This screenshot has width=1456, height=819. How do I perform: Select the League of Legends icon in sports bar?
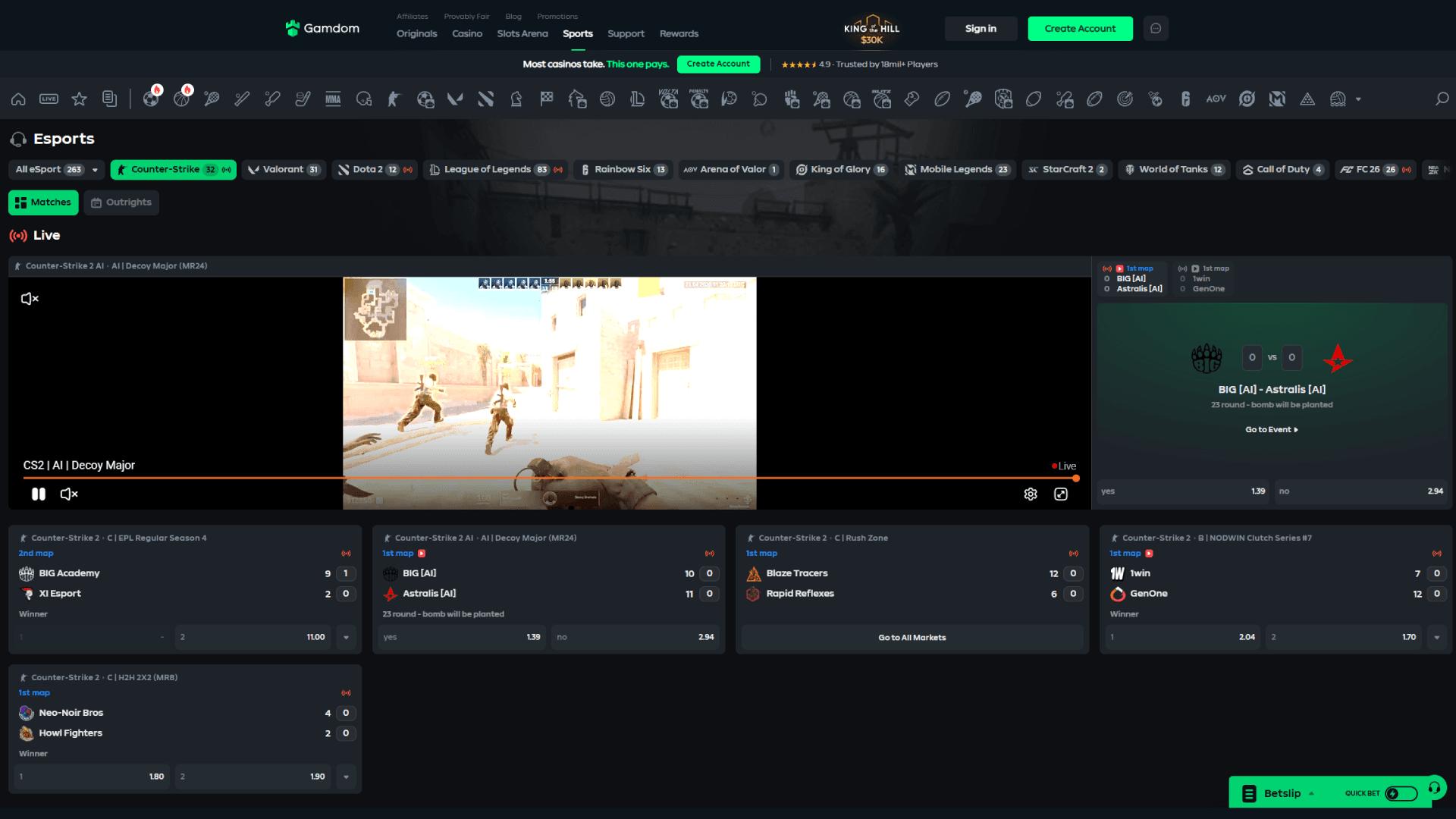[638, 99]
